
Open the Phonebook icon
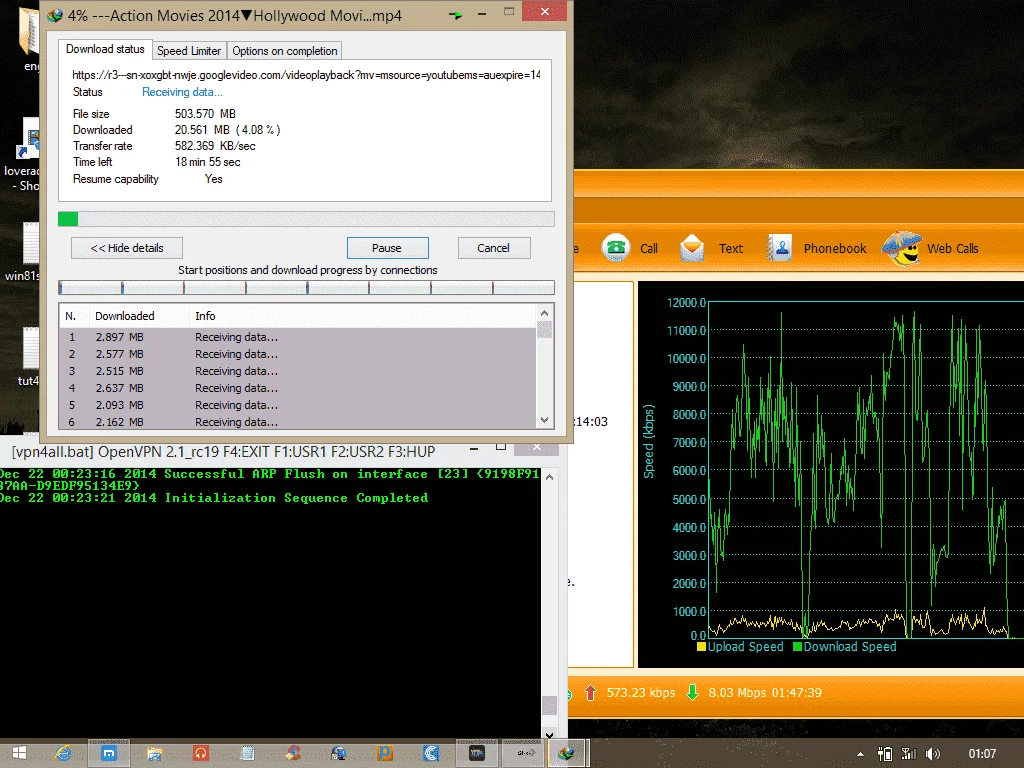pos(778,248)
